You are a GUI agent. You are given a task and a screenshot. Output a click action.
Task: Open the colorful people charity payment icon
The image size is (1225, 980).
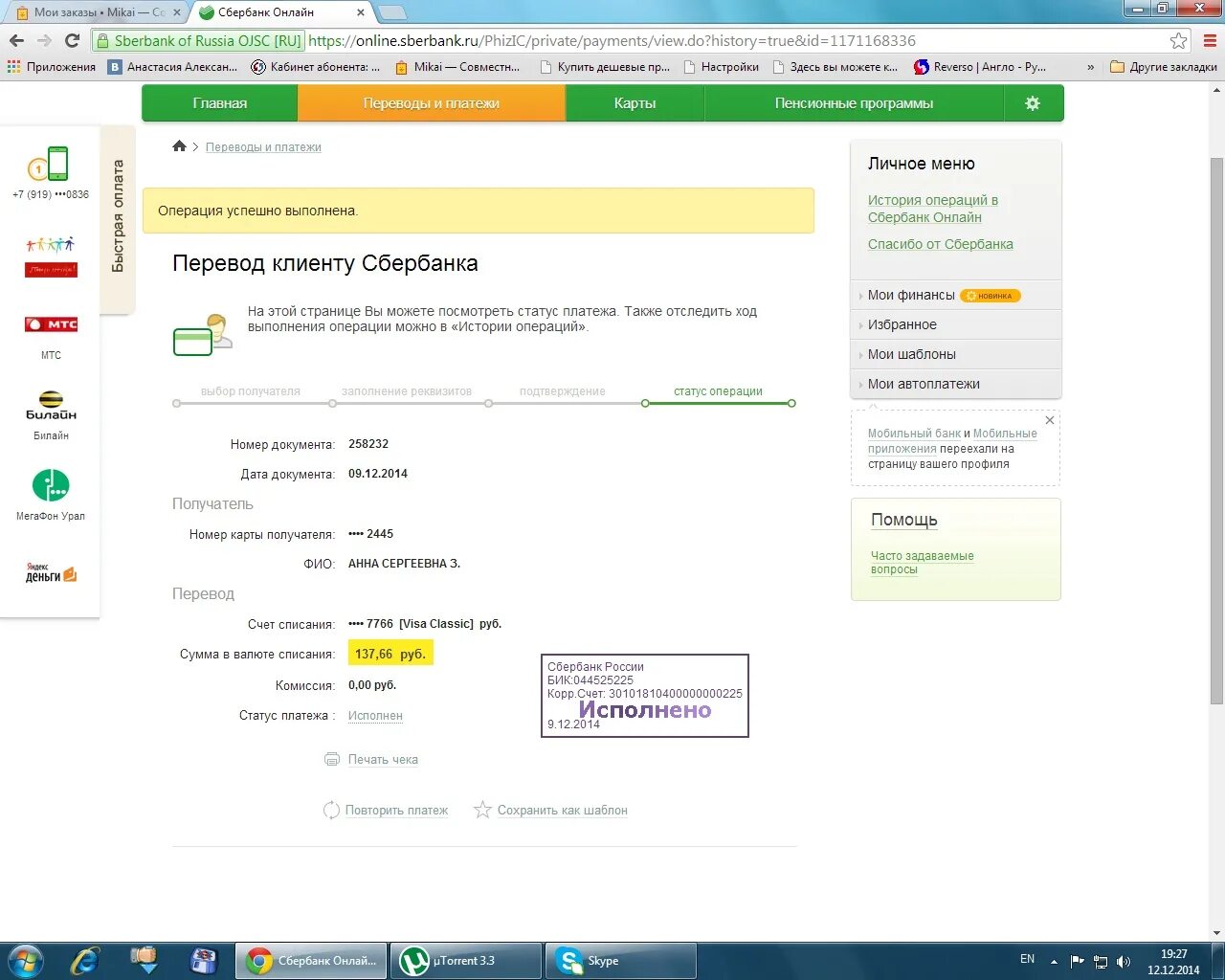51,256
